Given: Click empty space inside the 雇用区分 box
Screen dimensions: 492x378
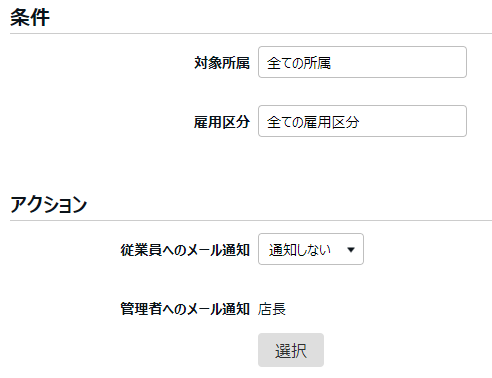Looking at the screenshot, I should pyautogui.click(x=413, y=121).
